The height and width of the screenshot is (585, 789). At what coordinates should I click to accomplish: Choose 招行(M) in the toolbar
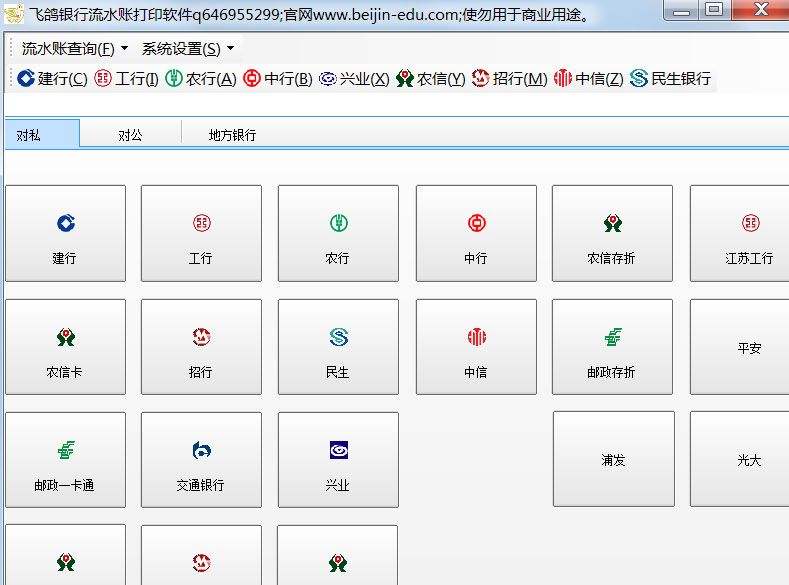[510, 78]
